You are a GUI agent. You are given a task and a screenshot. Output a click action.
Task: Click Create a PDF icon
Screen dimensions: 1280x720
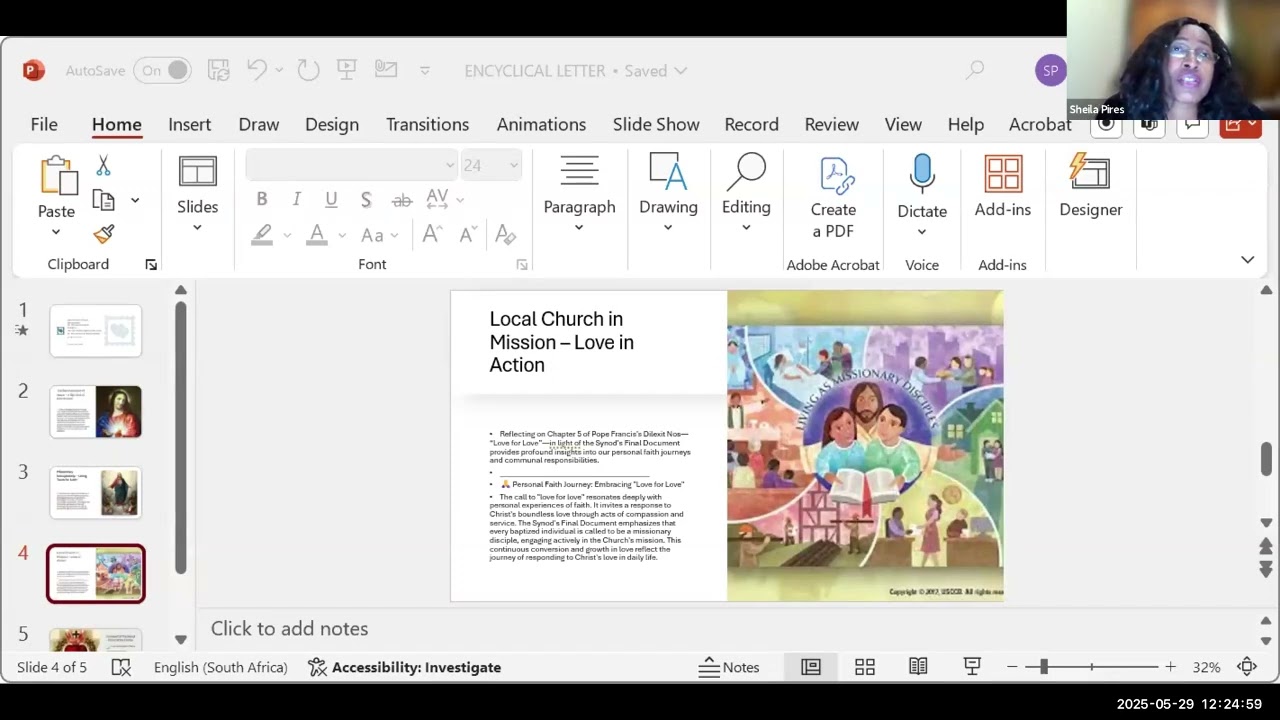coord(833,199)
